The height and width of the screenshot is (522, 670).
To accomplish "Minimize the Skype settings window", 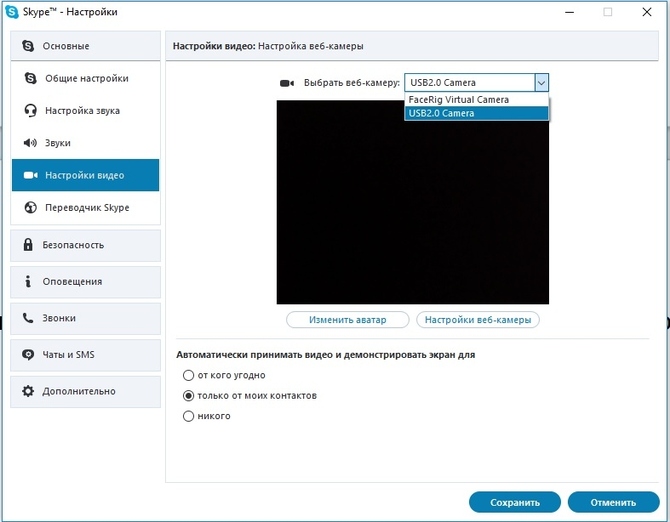I will (x=570, y=12).
